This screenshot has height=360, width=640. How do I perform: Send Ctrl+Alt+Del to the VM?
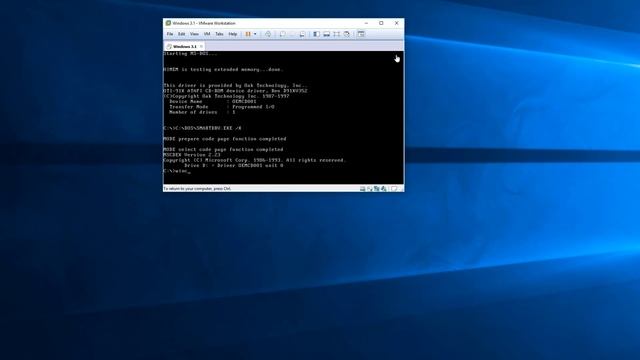pyautogui.click(x=268, y=34)
